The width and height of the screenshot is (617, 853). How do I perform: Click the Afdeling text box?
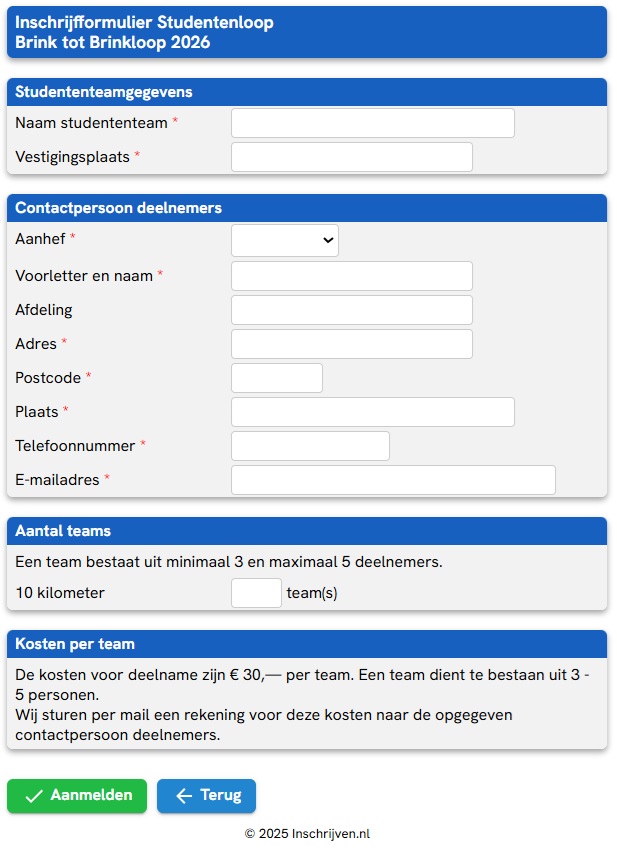[x=351, y=310]
